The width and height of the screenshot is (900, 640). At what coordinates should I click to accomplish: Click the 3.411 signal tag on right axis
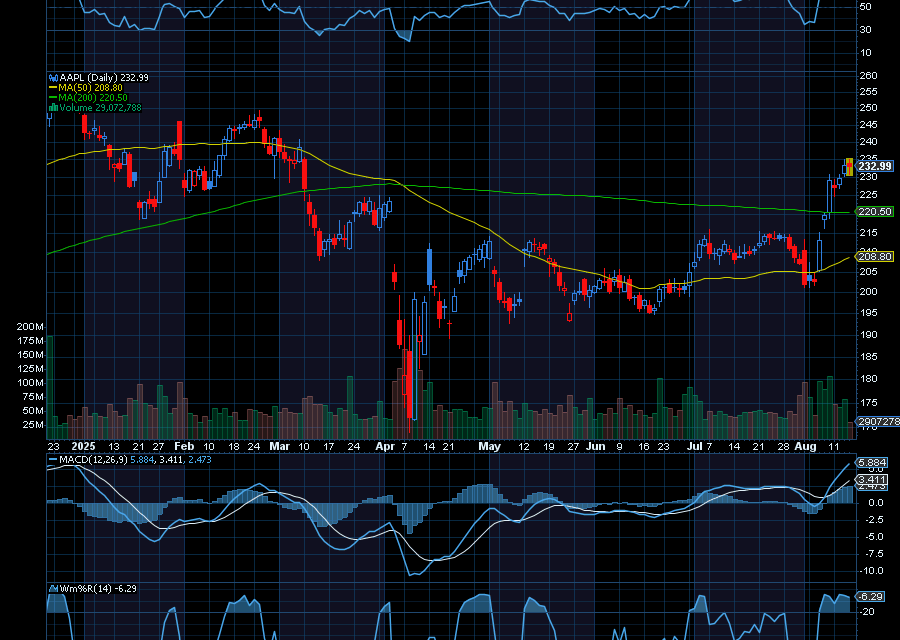pyautogui.click(x=872, y=480)
